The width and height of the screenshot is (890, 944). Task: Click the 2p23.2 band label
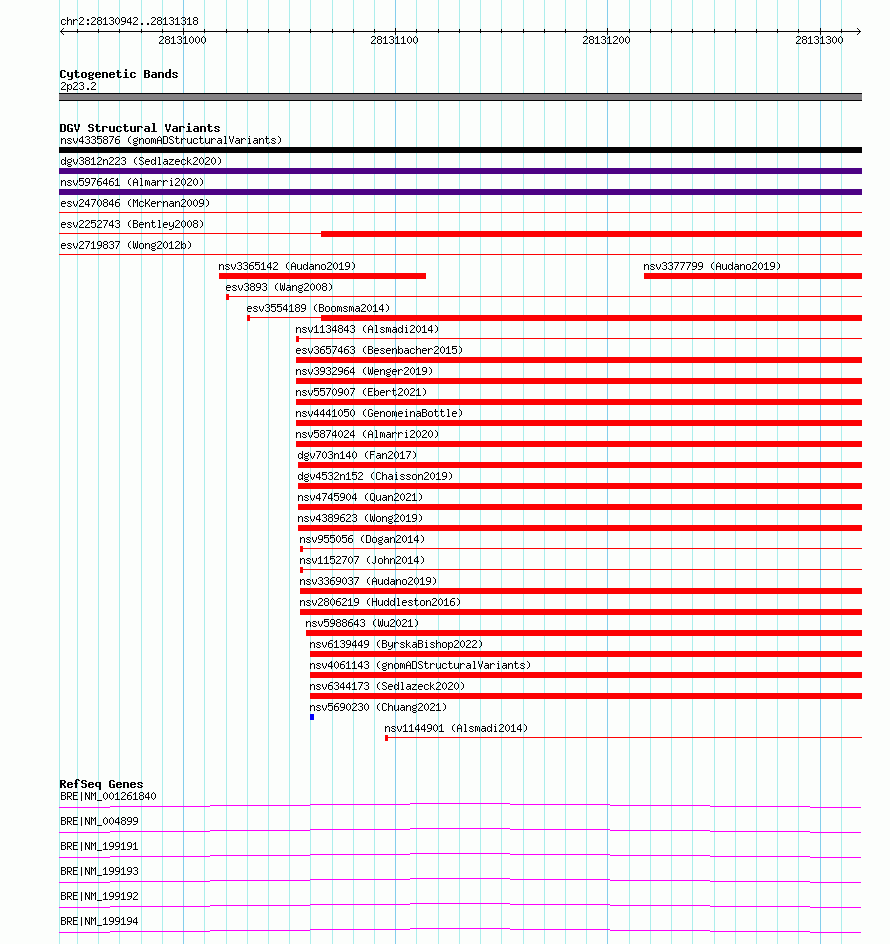78,87
